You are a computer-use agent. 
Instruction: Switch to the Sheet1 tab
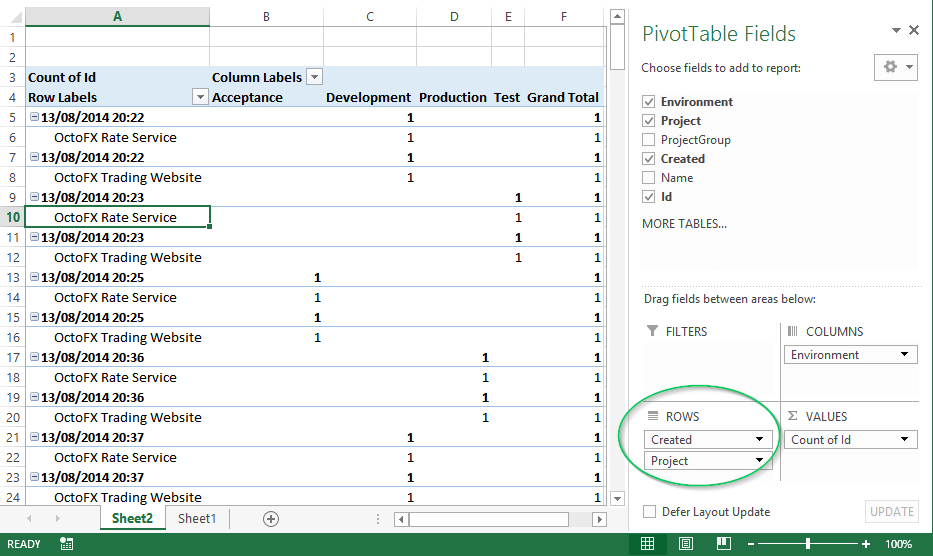coord(196,519)
